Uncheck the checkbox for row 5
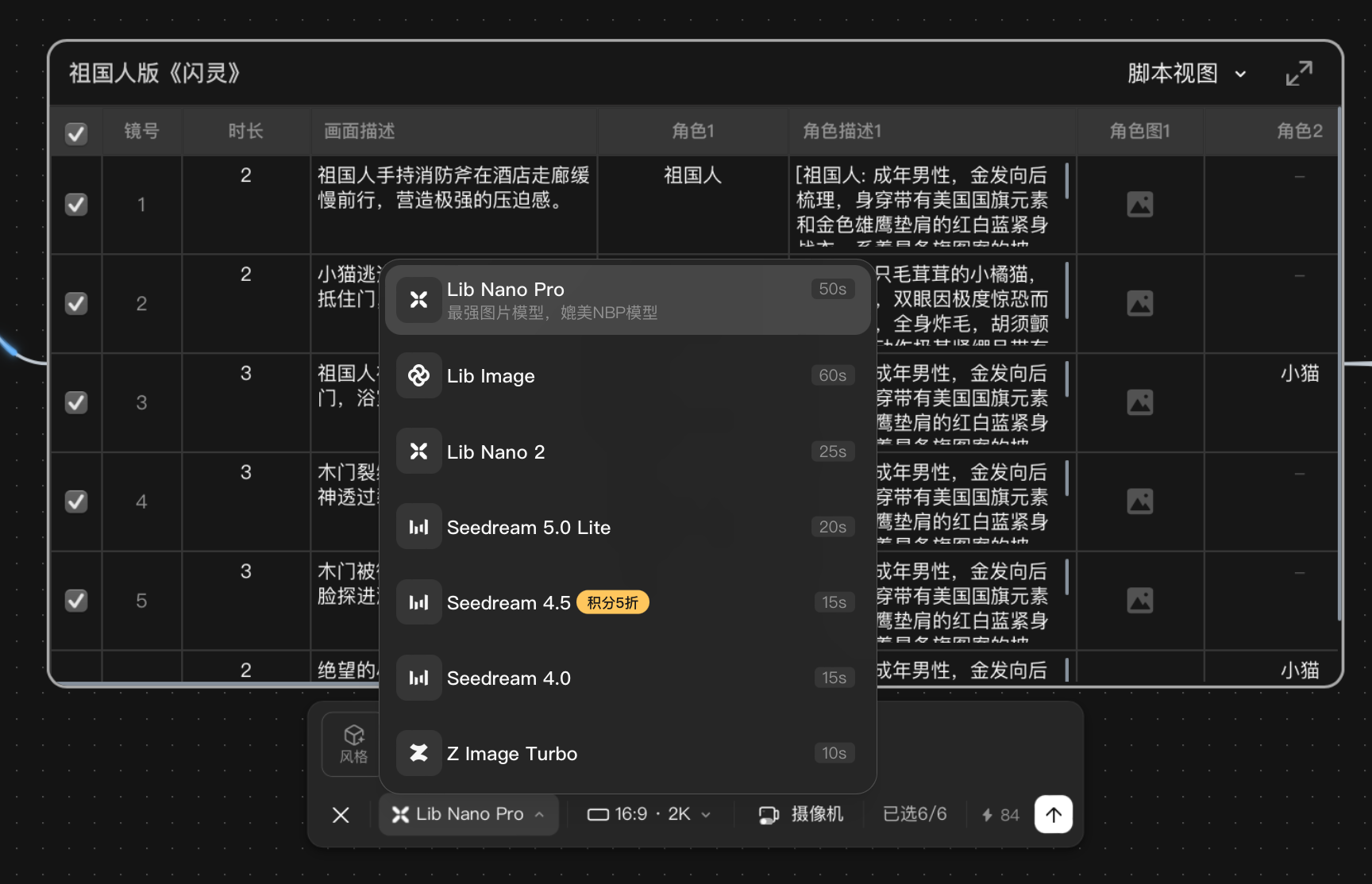The width and height of the screenshot is (1372, 884). [x=76, y=601]
